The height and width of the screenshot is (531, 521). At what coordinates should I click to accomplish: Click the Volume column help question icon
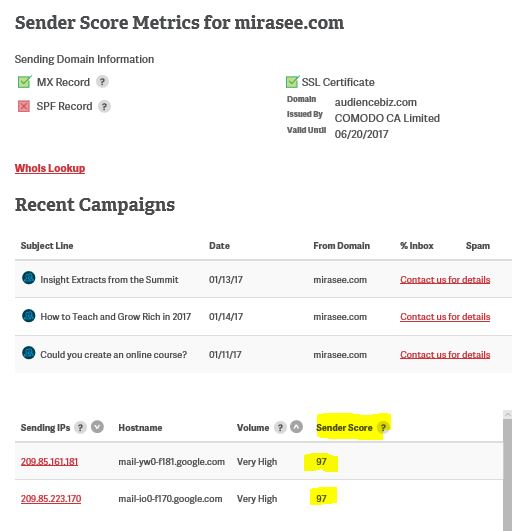click(x=280, y=427)
